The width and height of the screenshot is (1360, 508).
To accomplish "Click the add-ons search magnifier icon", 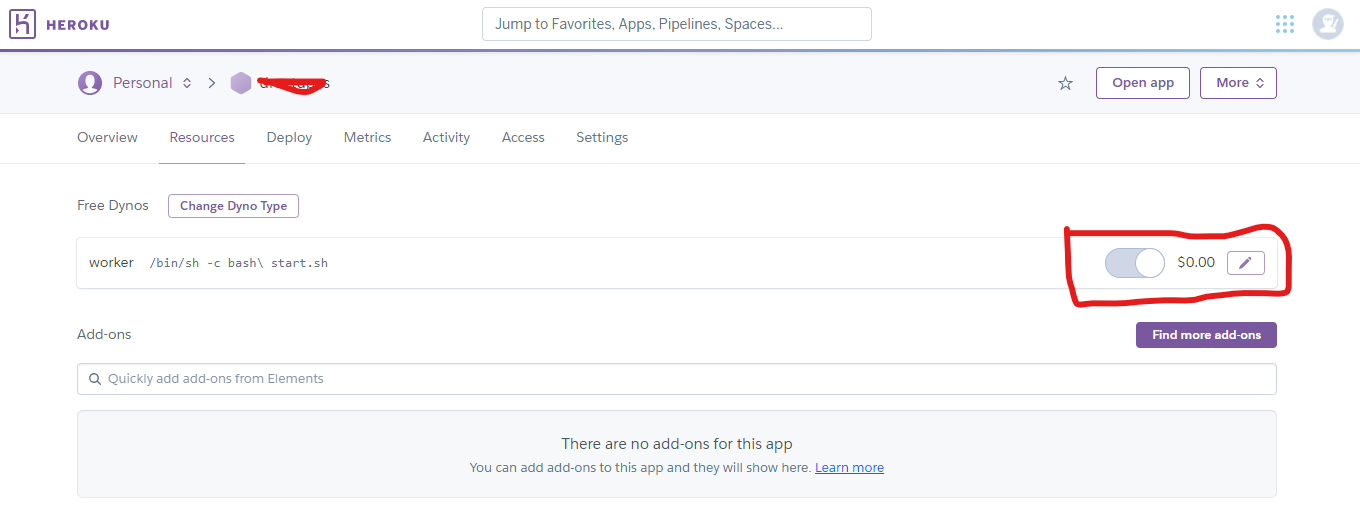I will tap(95, 379).
